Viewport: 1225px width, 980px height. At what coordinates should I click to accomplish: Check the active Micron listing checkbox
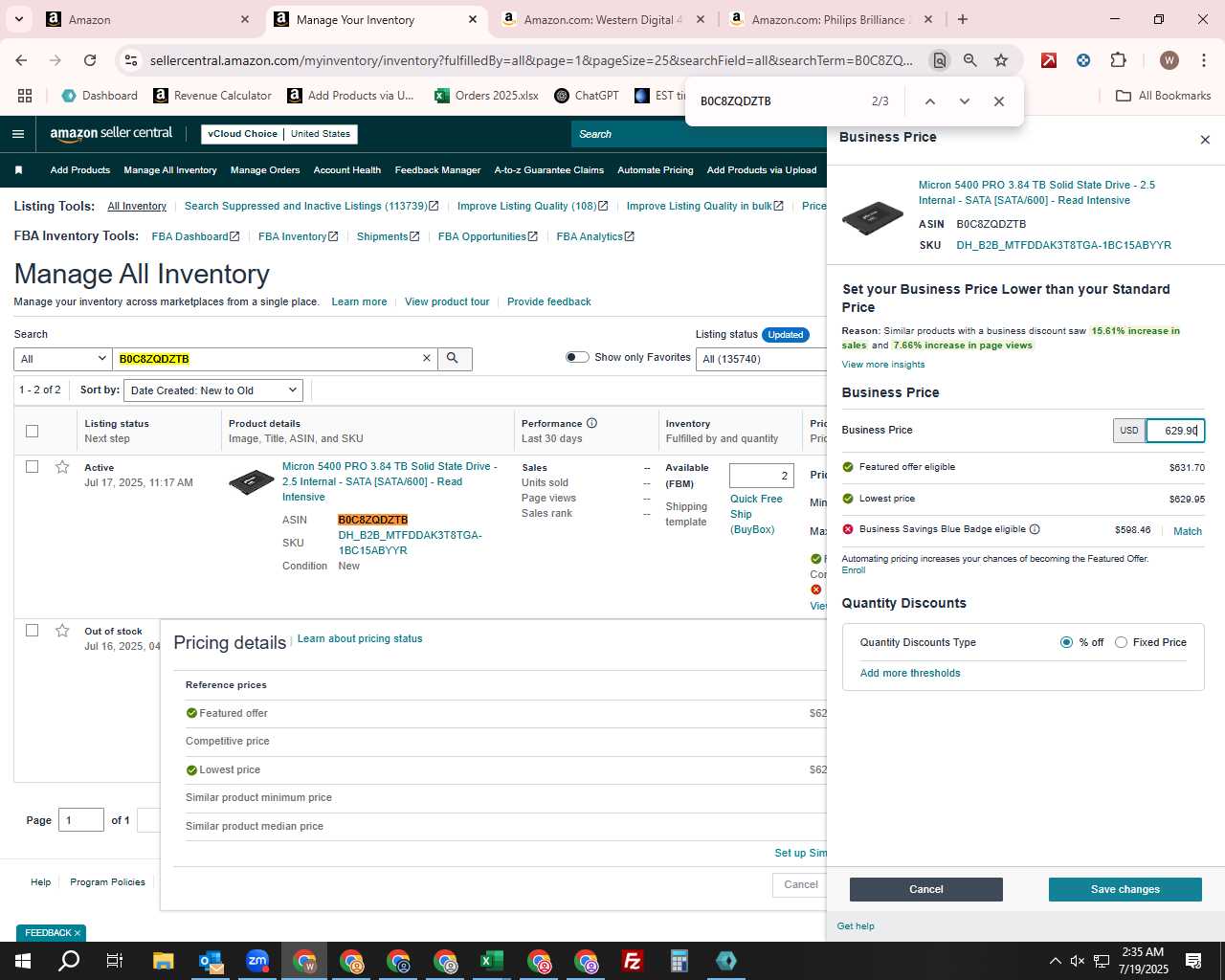click(x=32, y=467)
